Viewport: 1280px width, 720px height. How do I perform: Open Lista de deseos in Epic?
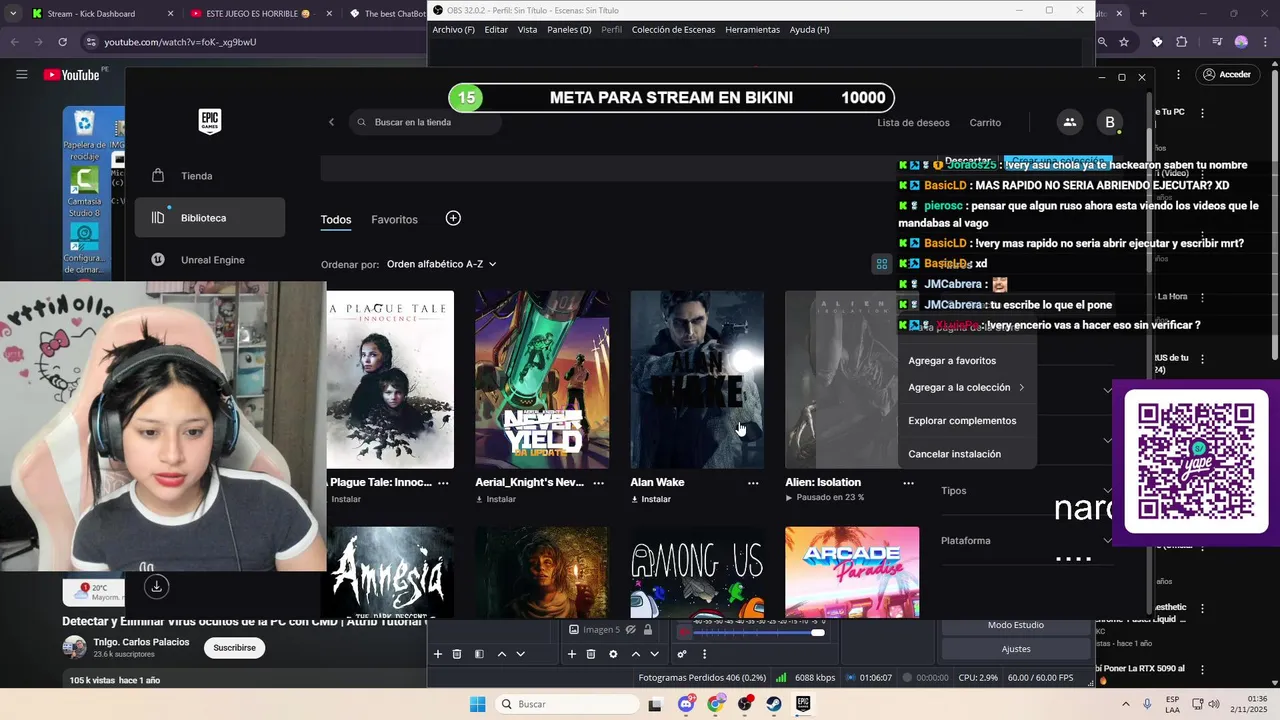913,122
